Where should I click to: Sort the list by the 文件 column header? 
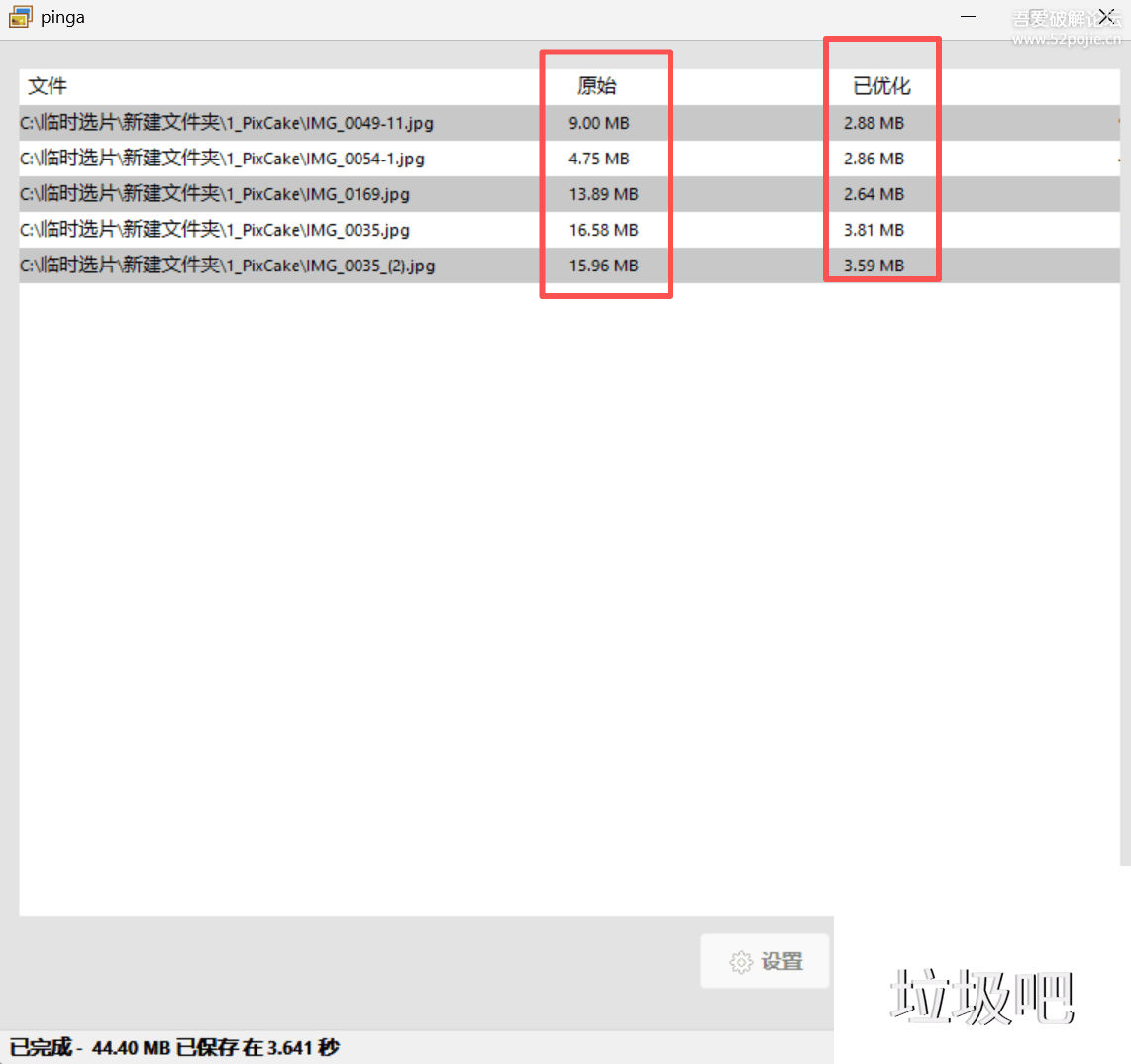[x=48, y=86]
